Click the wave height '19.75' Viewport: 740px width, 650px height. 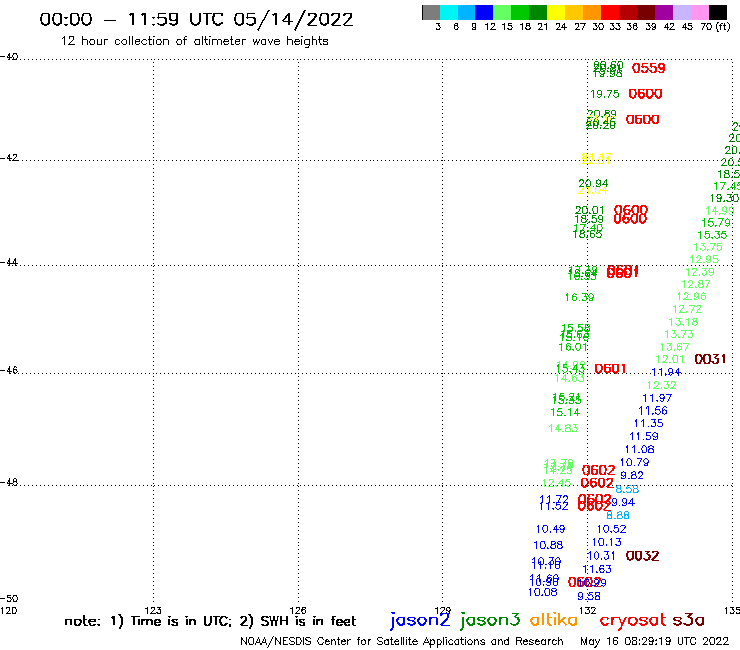point(605,94)
